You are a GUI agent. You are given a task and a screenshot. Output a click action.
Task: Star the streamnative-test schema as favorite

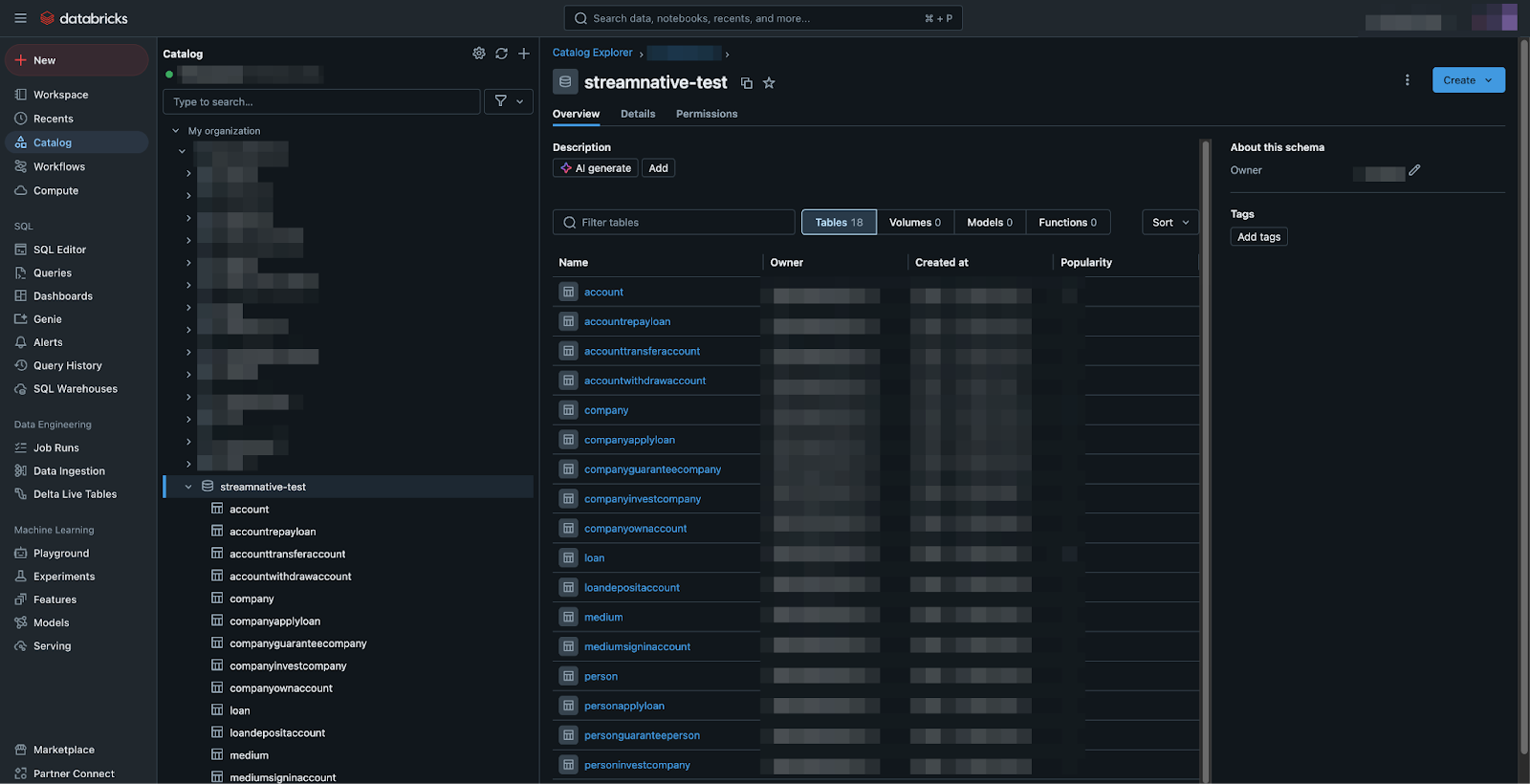[x=769, y=83]
